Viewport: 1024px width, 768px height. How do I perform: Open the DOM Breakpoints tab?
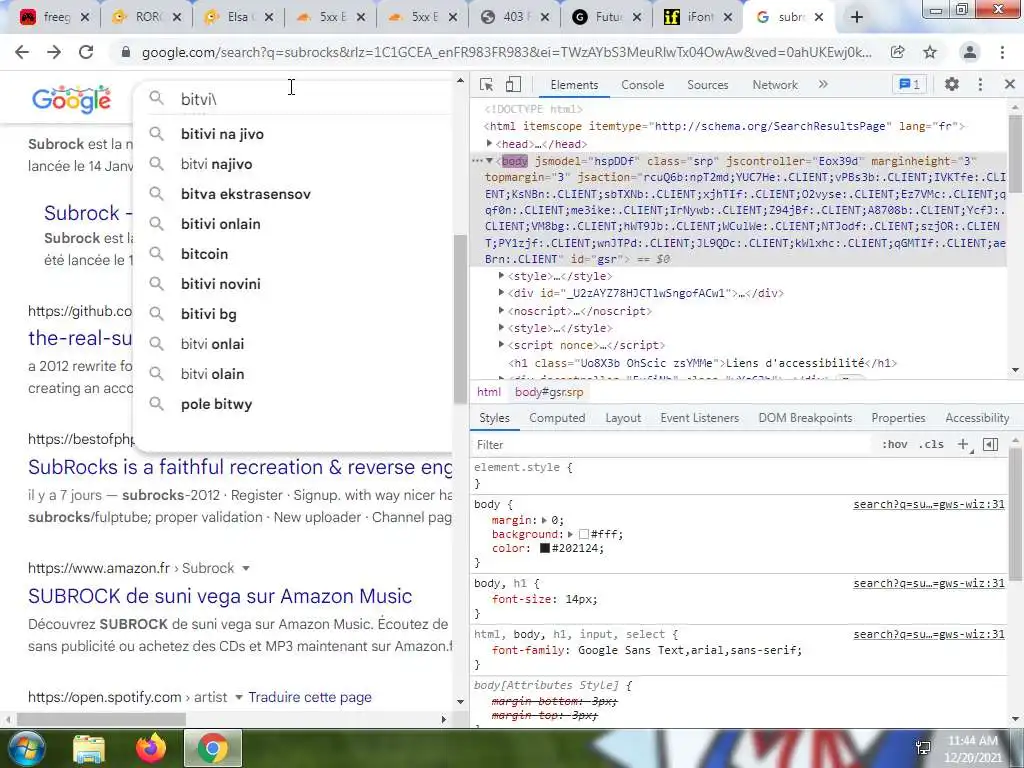point(805,418)
